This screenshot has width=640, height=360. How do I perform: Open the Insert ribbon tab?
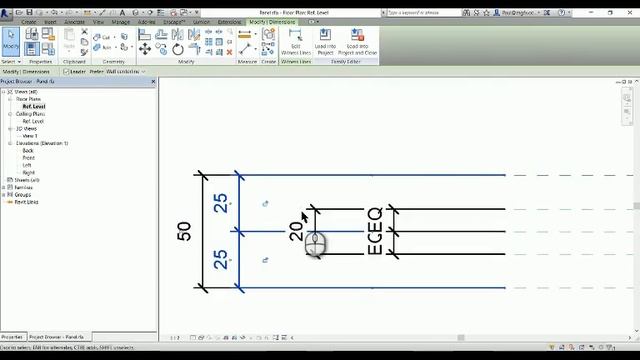50,22
